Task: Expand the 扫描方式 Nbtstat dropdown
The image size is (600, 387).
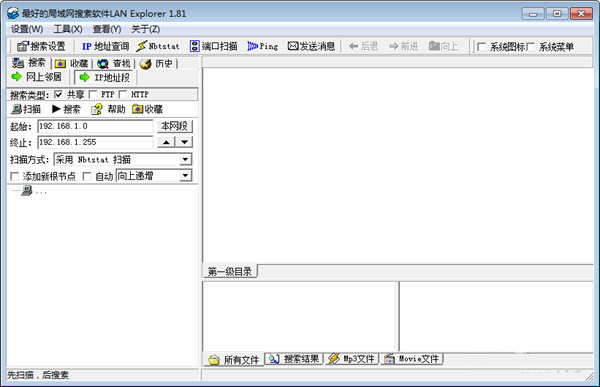Action: 185,160
